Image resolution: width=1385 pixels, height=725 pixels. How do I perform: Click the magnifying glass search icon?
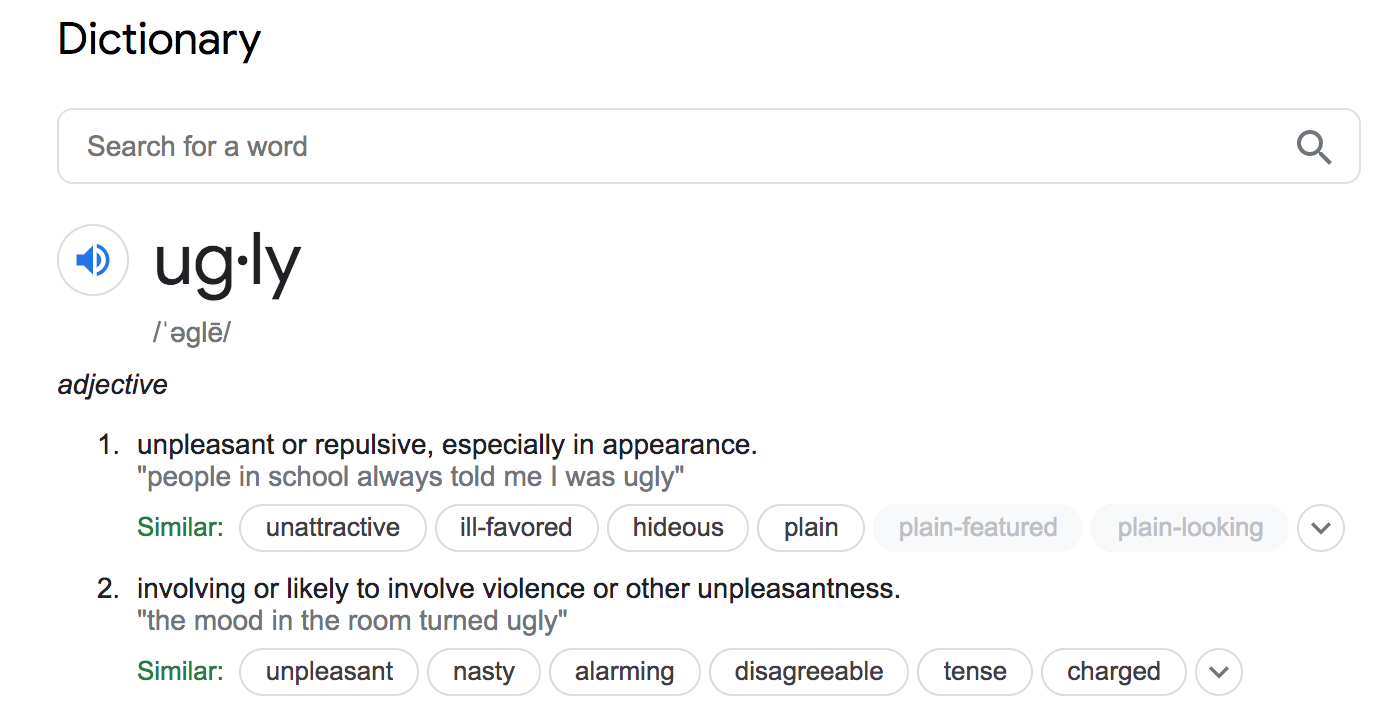[x=1313, y=147]
